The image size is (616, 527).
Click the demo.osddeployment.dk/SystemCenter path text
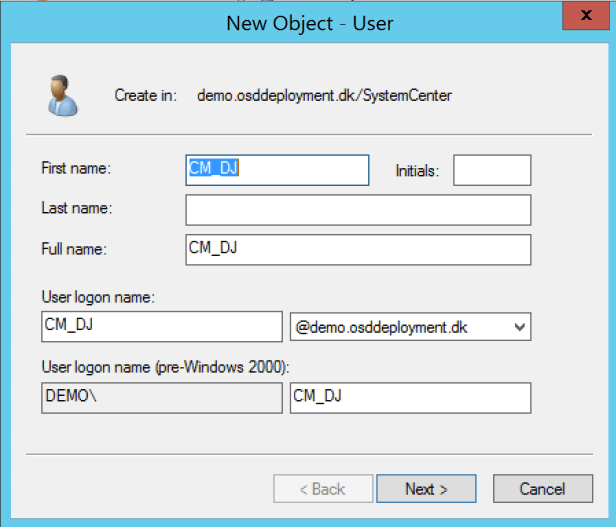324,96
